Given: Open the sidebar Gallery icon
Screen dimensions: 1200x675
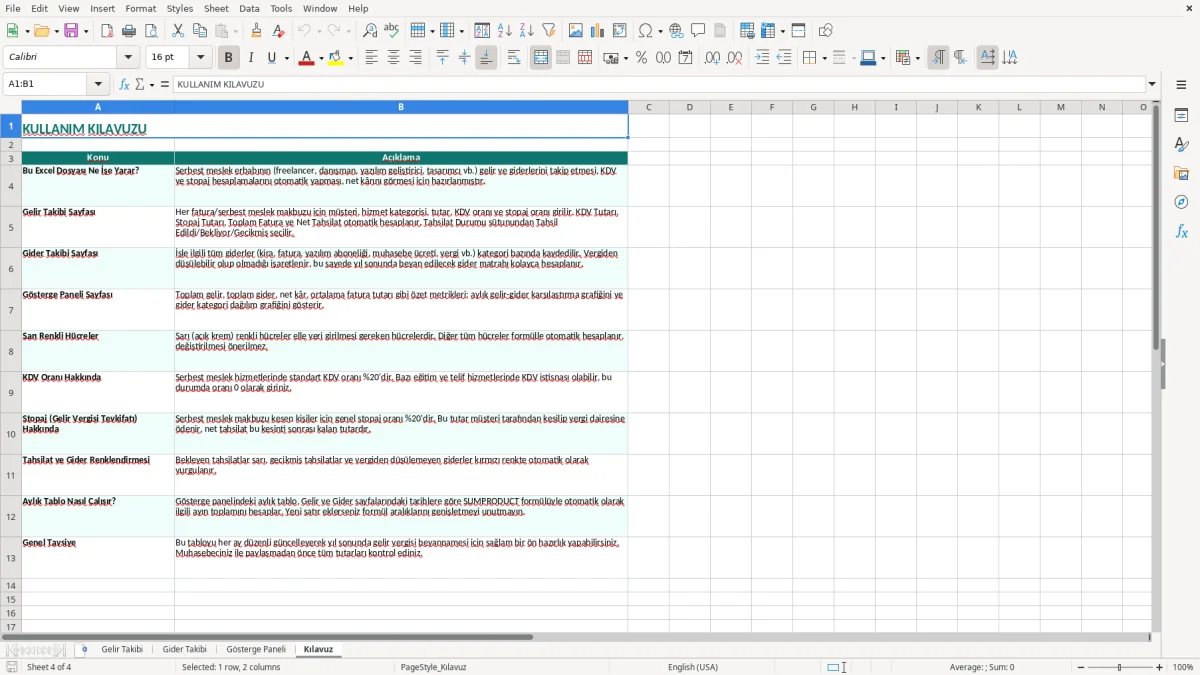Looking at the screenshot, I should pyautogui.click(x=1181, y=173).
